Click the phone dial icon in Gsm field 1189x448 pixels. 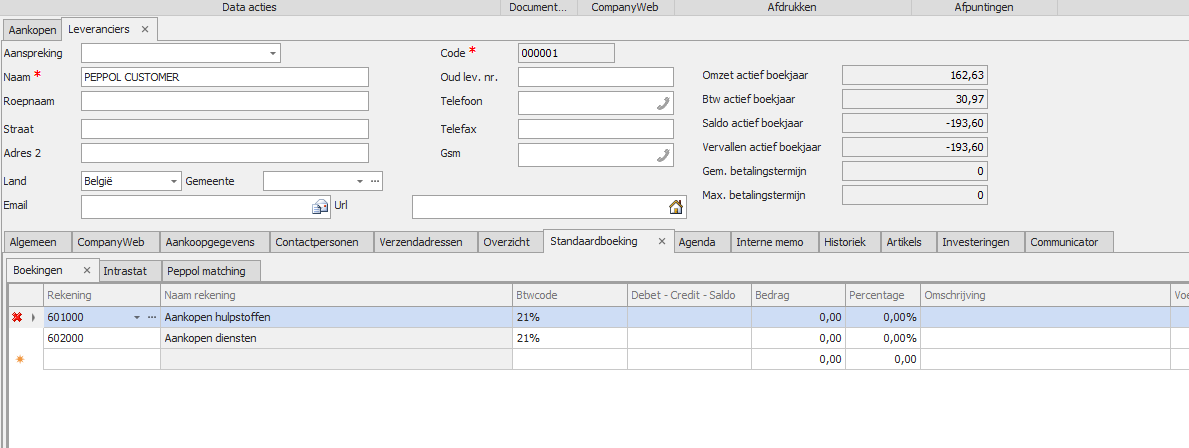[x=663, y=154]
